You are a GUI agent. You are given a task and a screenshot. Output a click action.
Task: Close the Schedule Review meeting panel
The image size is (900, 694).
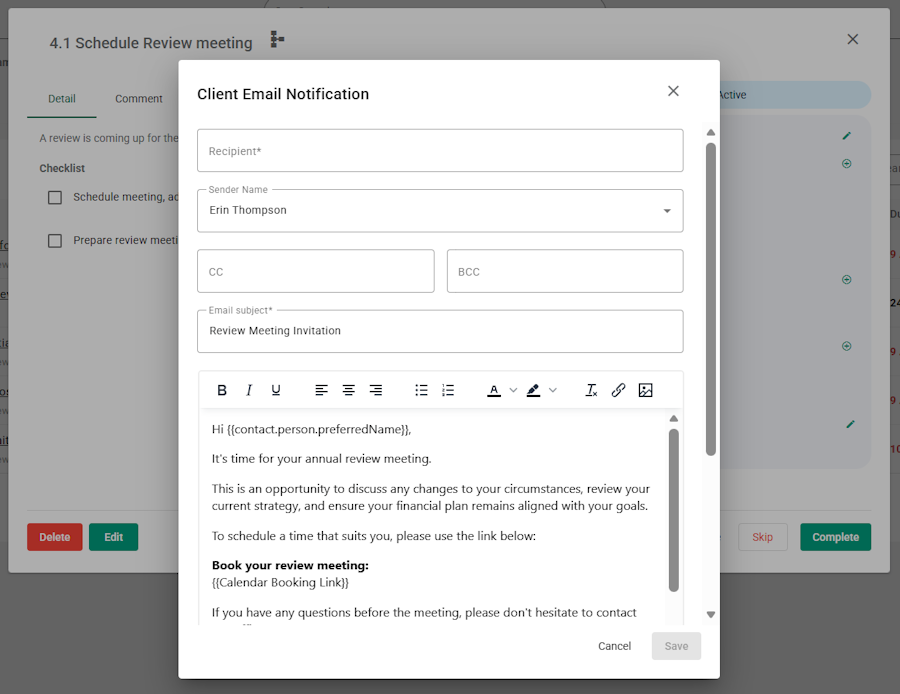[852, 39]
